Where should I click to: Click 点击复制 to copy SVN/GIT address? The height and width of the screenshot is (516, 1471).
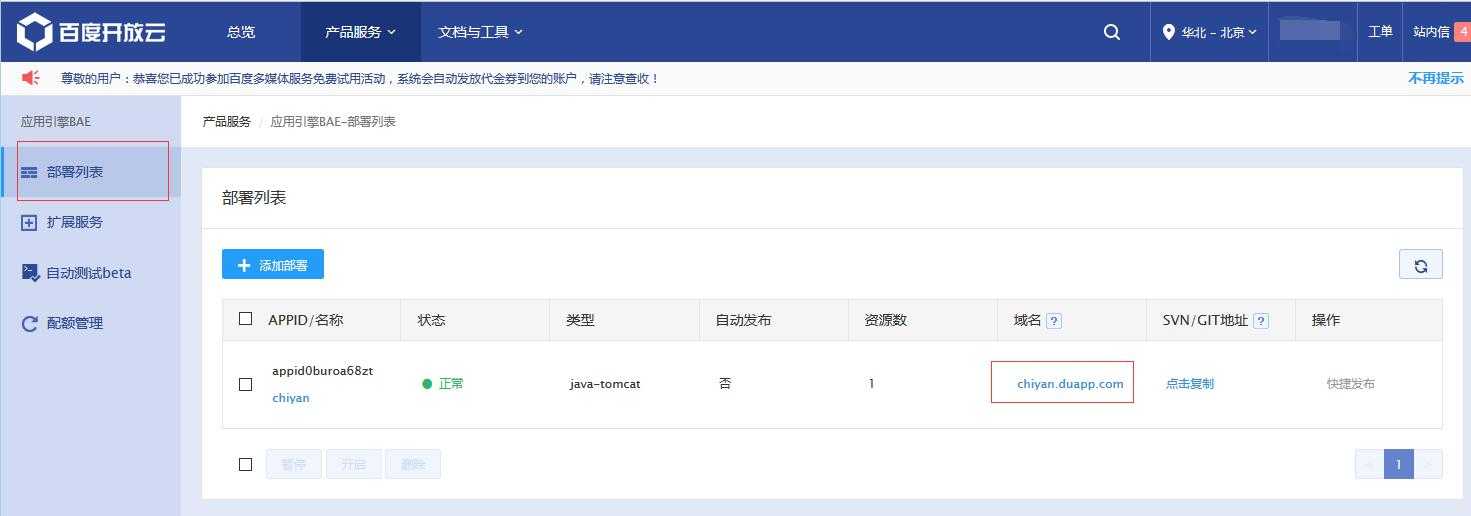pos(1190,384)
